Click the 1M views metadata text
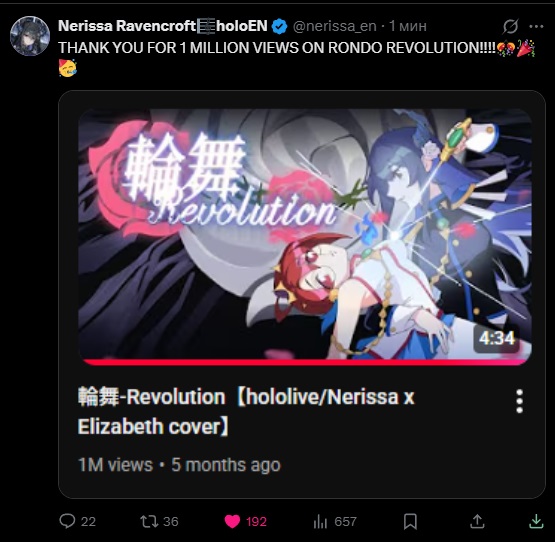The height and width of the screenshot is (542, 555). [x=115, y=464]
